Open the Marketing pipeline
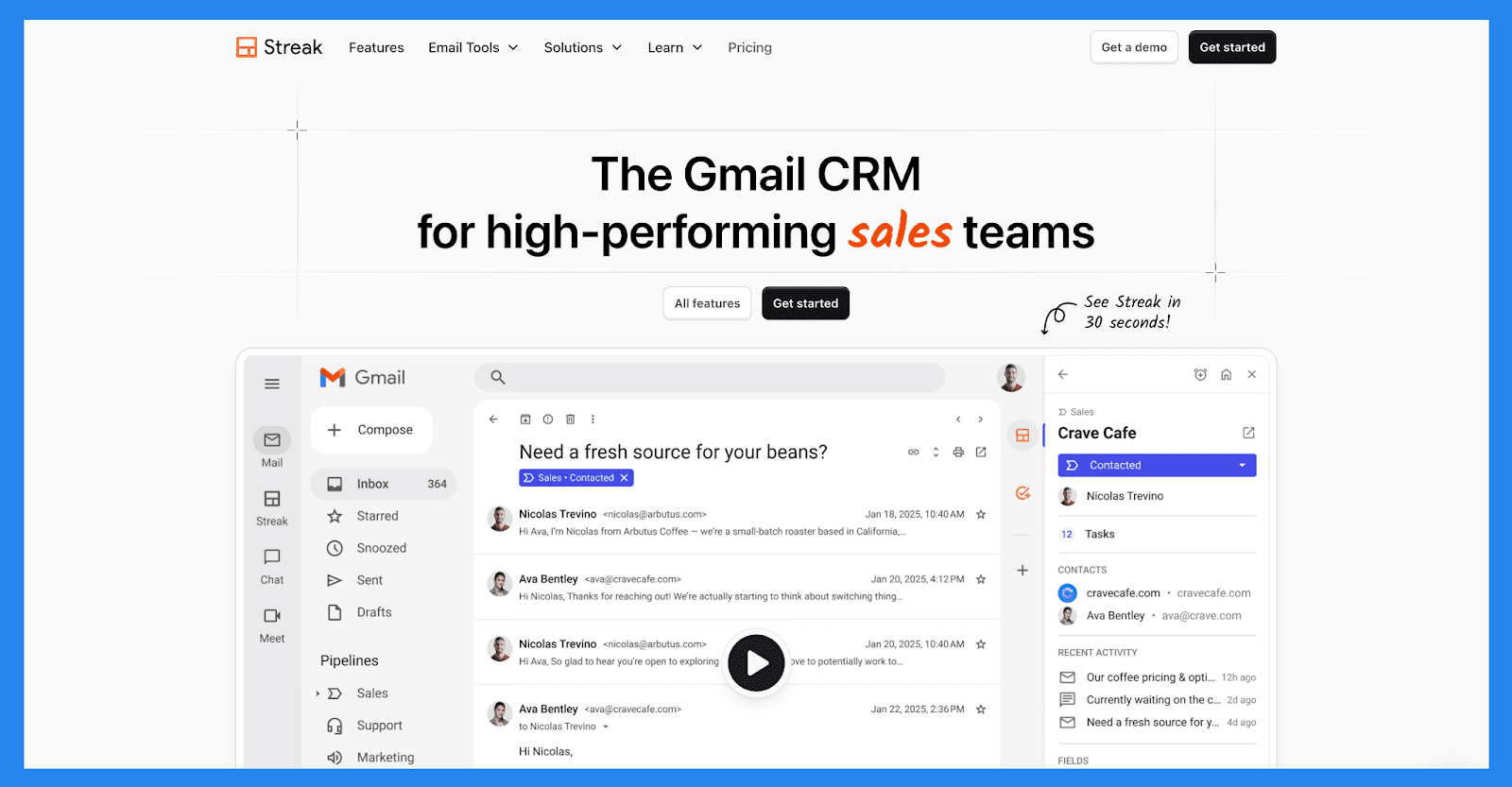Image resolution: width=1512 pixels, height=787 pixels. pos(370,758)
